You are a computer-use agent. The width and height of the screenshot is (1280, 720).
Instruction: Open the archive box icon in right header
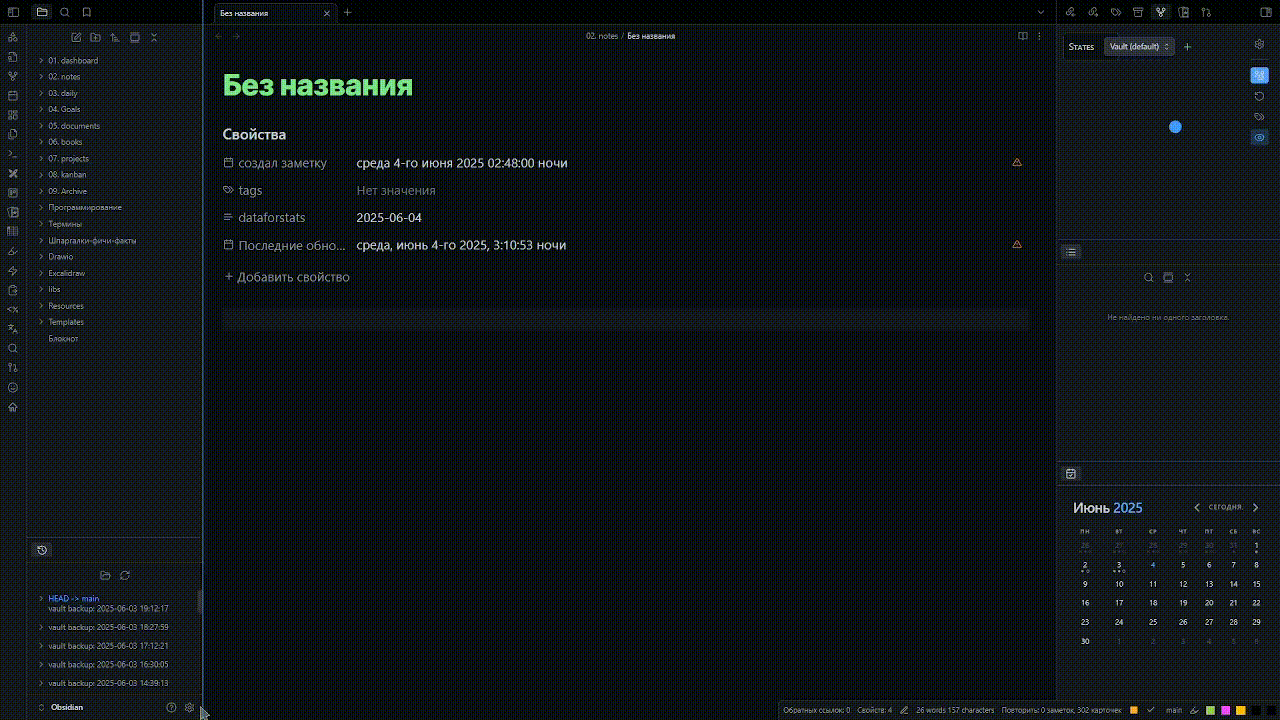point(1138,12)
